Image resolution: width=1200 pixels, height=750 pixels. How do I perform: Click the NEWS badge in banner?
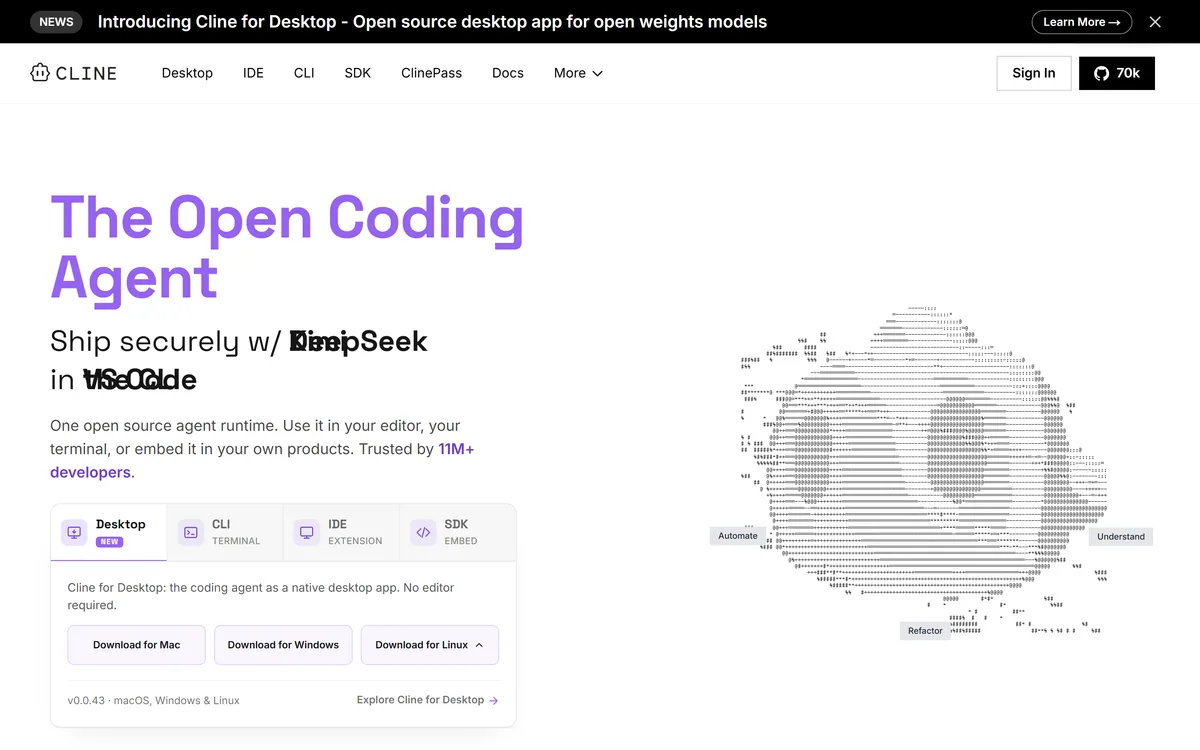tap(57, 21)
